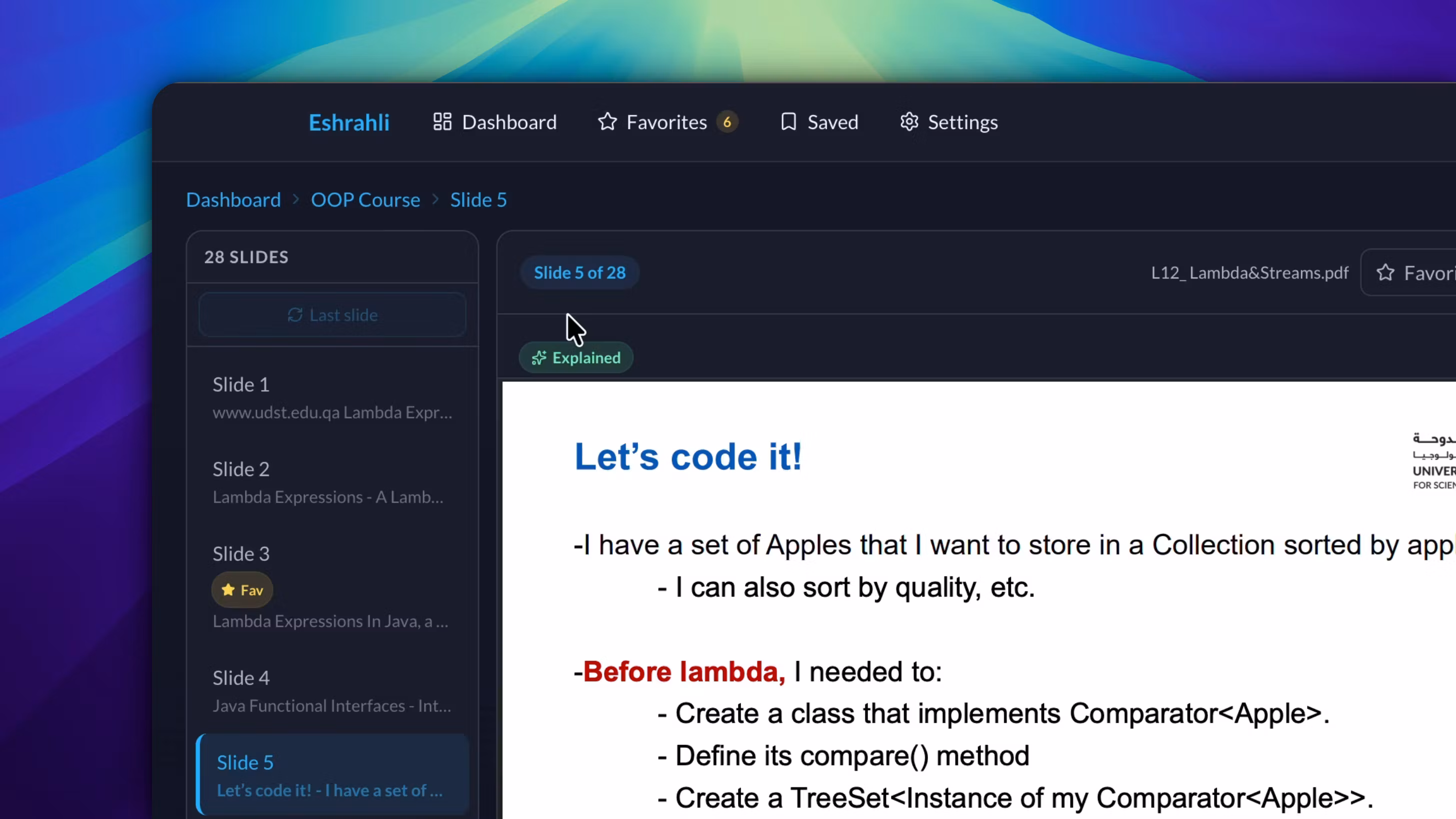Select Slide 3 in the slide list
The image size is (1456, 819).
332,586
